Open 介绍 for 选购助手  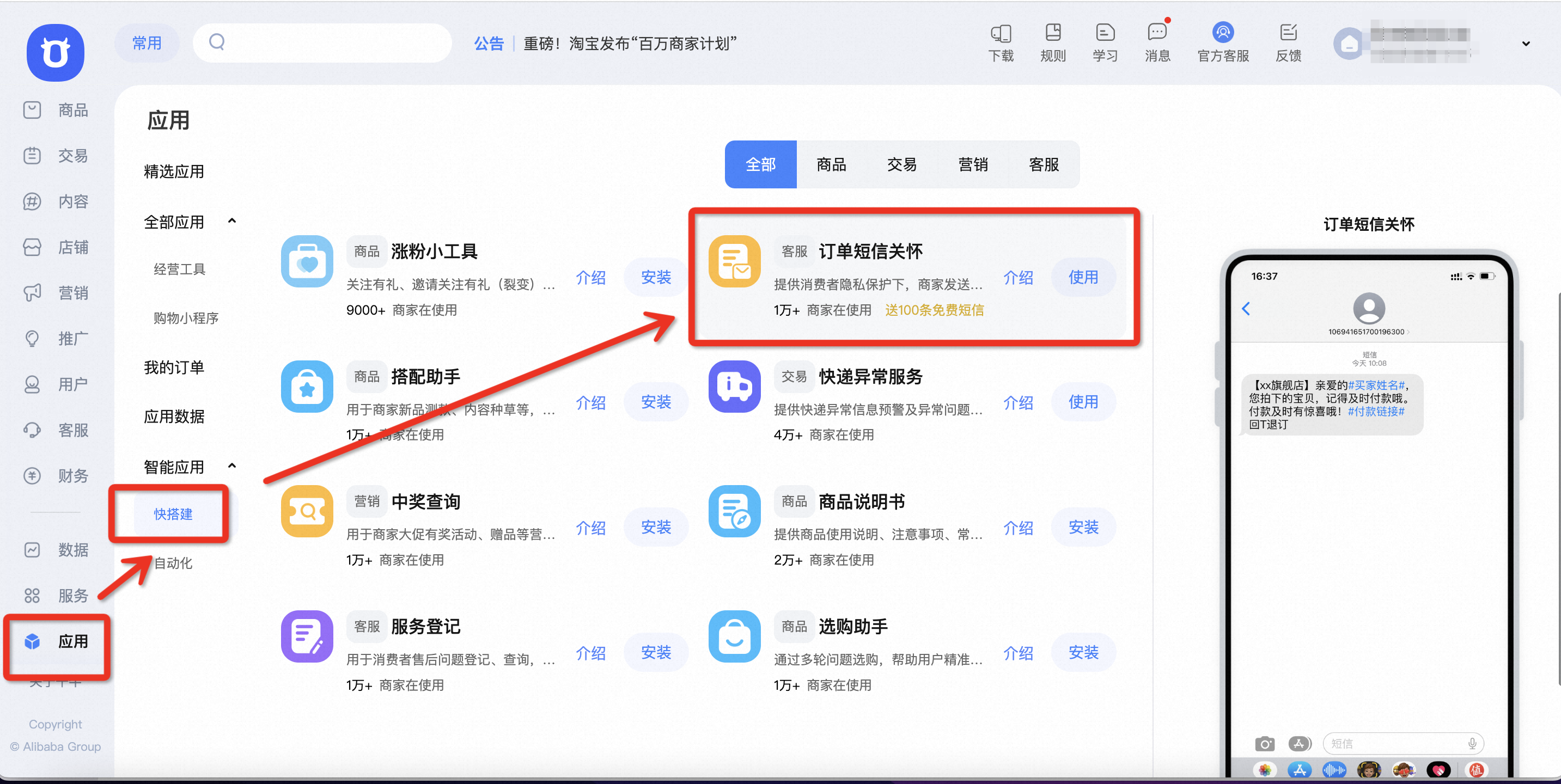tap(1018, 653)
